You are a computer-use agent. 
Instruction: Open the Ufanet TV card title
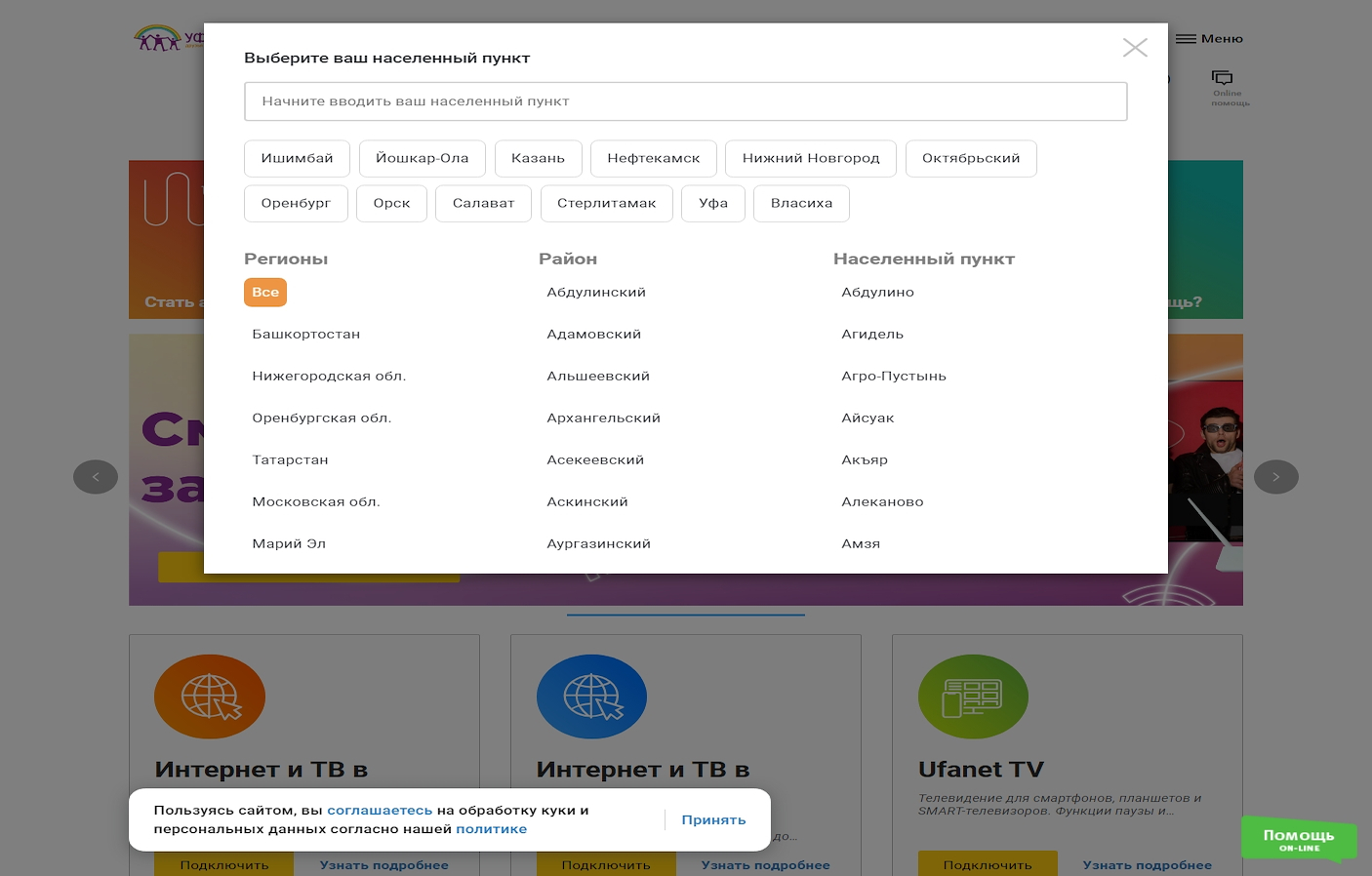point(981,770)
